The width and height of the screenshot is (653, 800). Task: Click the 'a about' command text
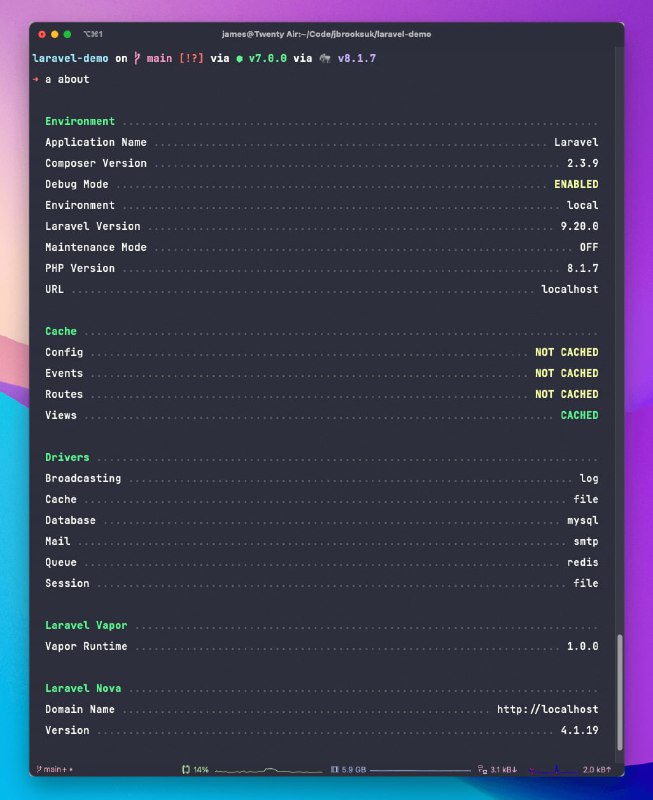coord(67,79)
